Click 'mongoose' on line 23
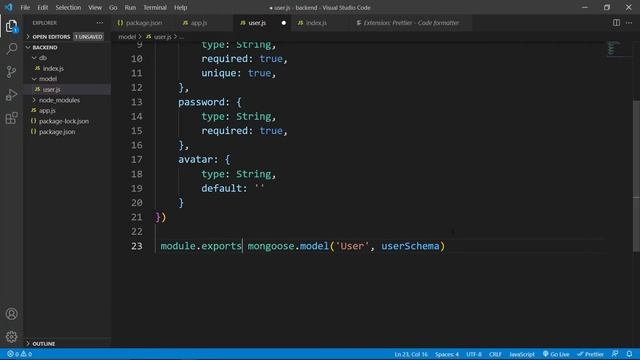 (x=271, y=246)
